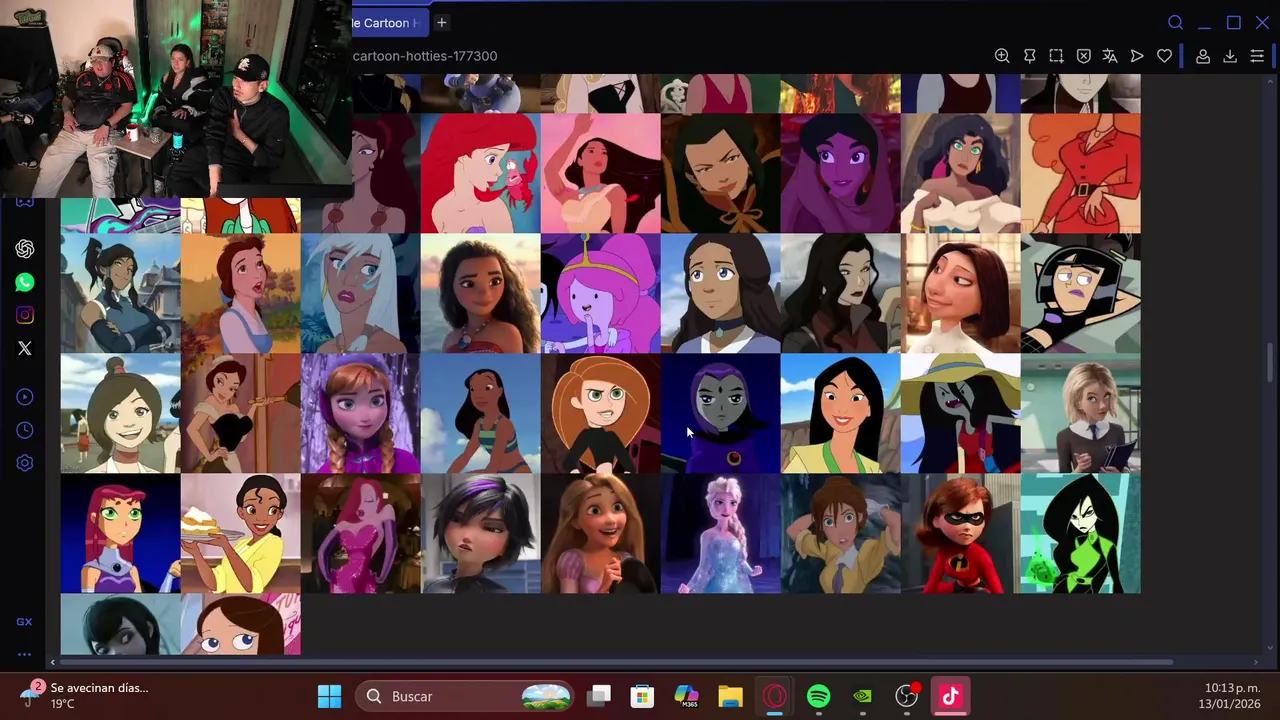Open the sidebar settings gear icon
This screenshot has width=1280, height=720.
point(25,463)
